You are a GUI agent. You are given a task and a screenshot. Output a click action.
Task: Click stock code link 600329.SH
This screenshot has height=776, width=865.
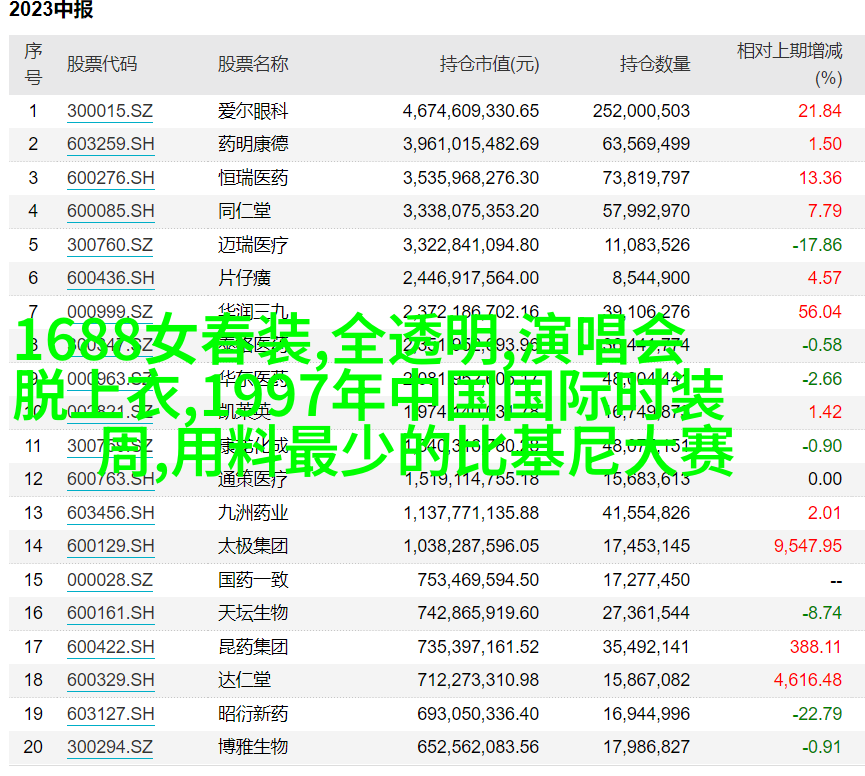click(x=110, y=679)
